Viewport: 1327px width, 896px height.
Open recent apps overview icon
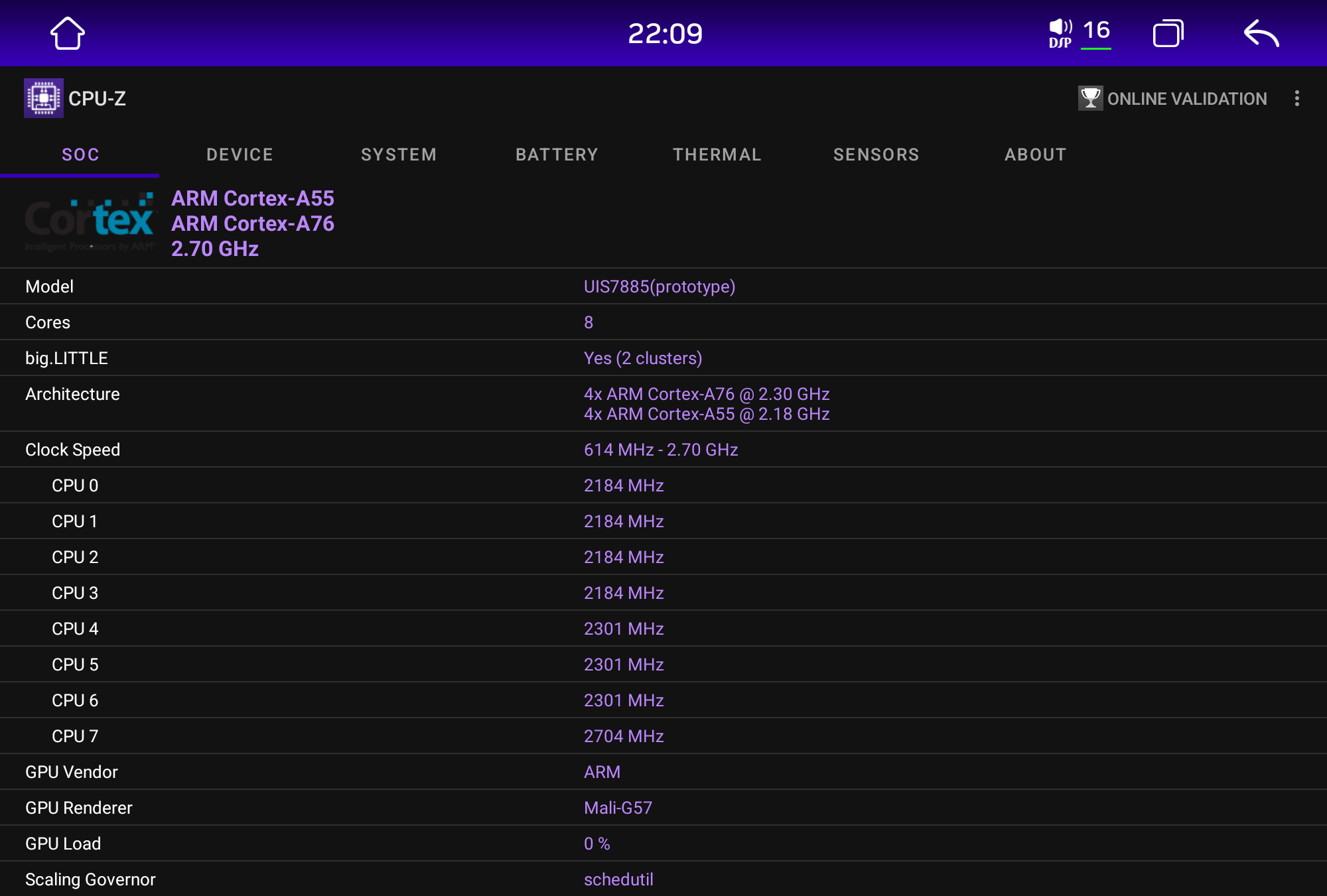(x=1168, y=33)
